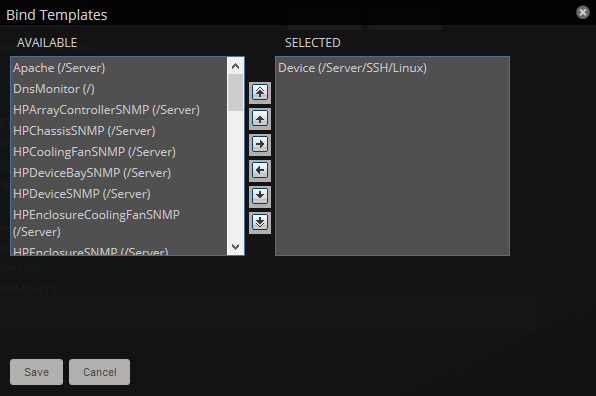
Task: Select HPCoolingFanSNMP (/Server) template
Action: [119, 152]
